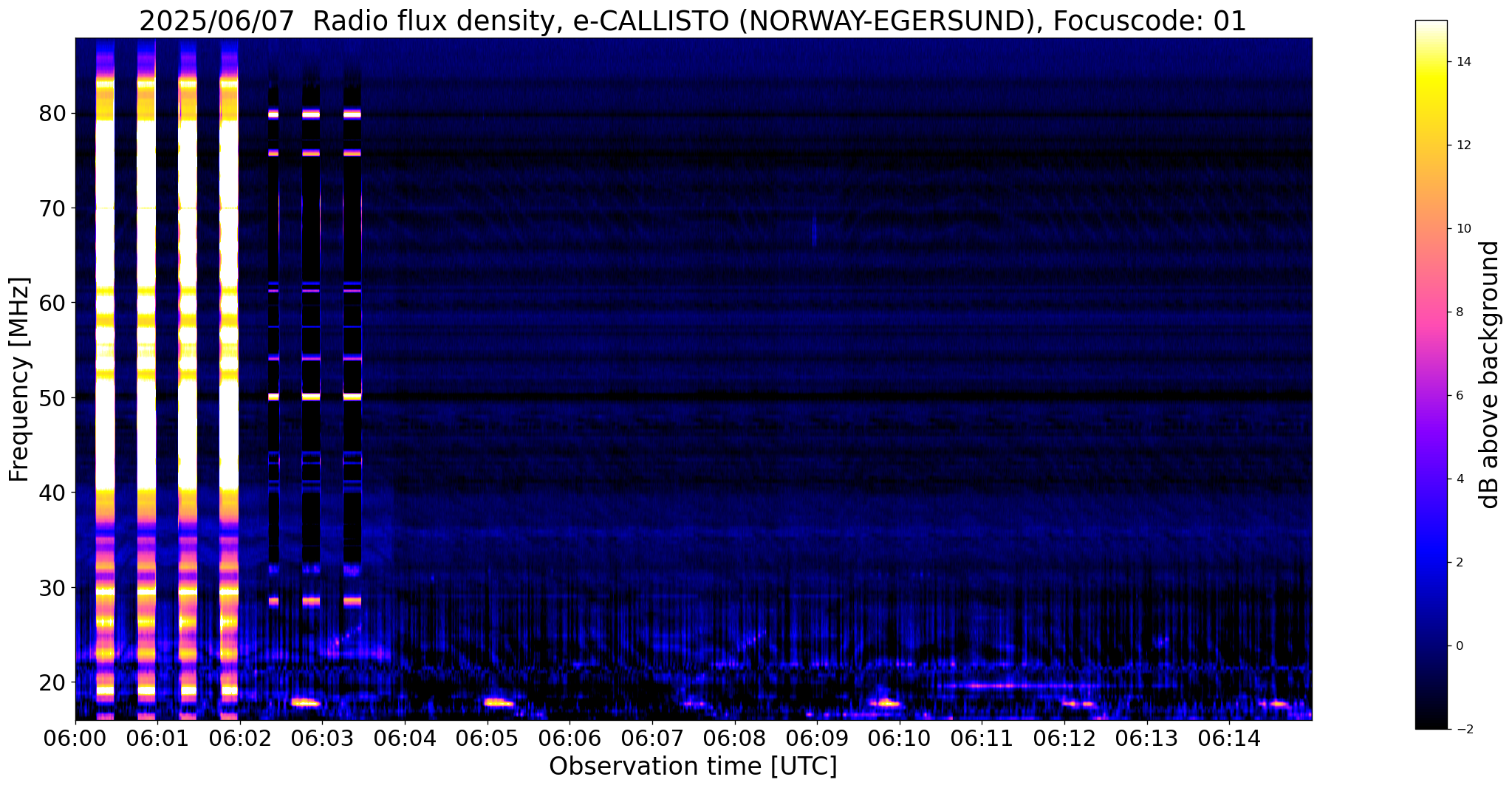Click the 60 MHz frequency tick label
The image size is (1512, 788).
(53, 303)
